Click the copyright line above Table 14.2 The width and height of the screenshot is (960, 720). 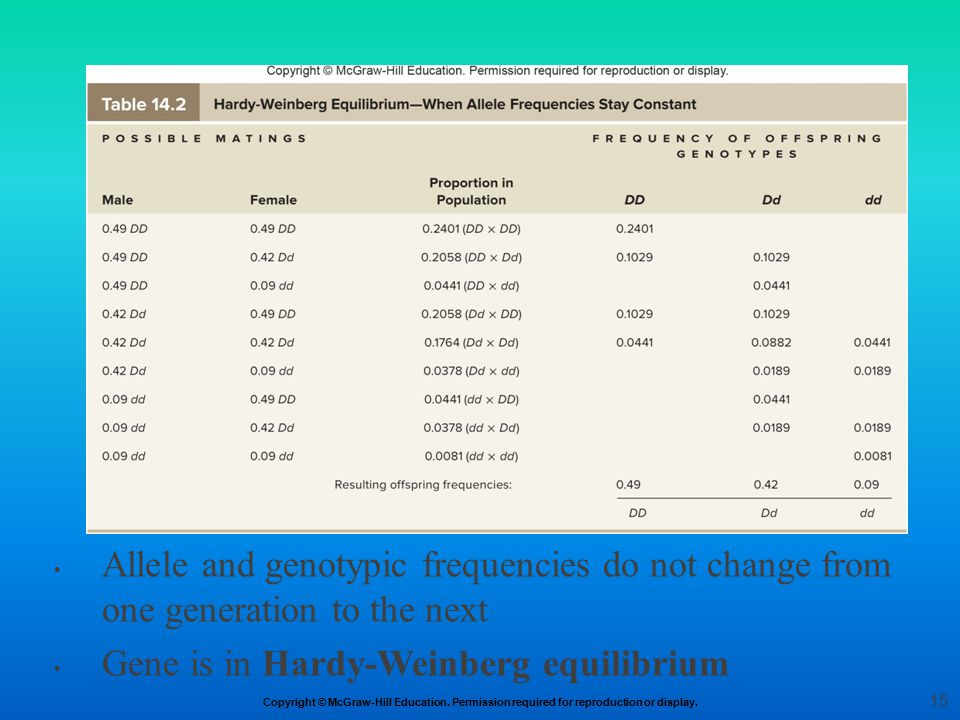click(x=497, y=70)
